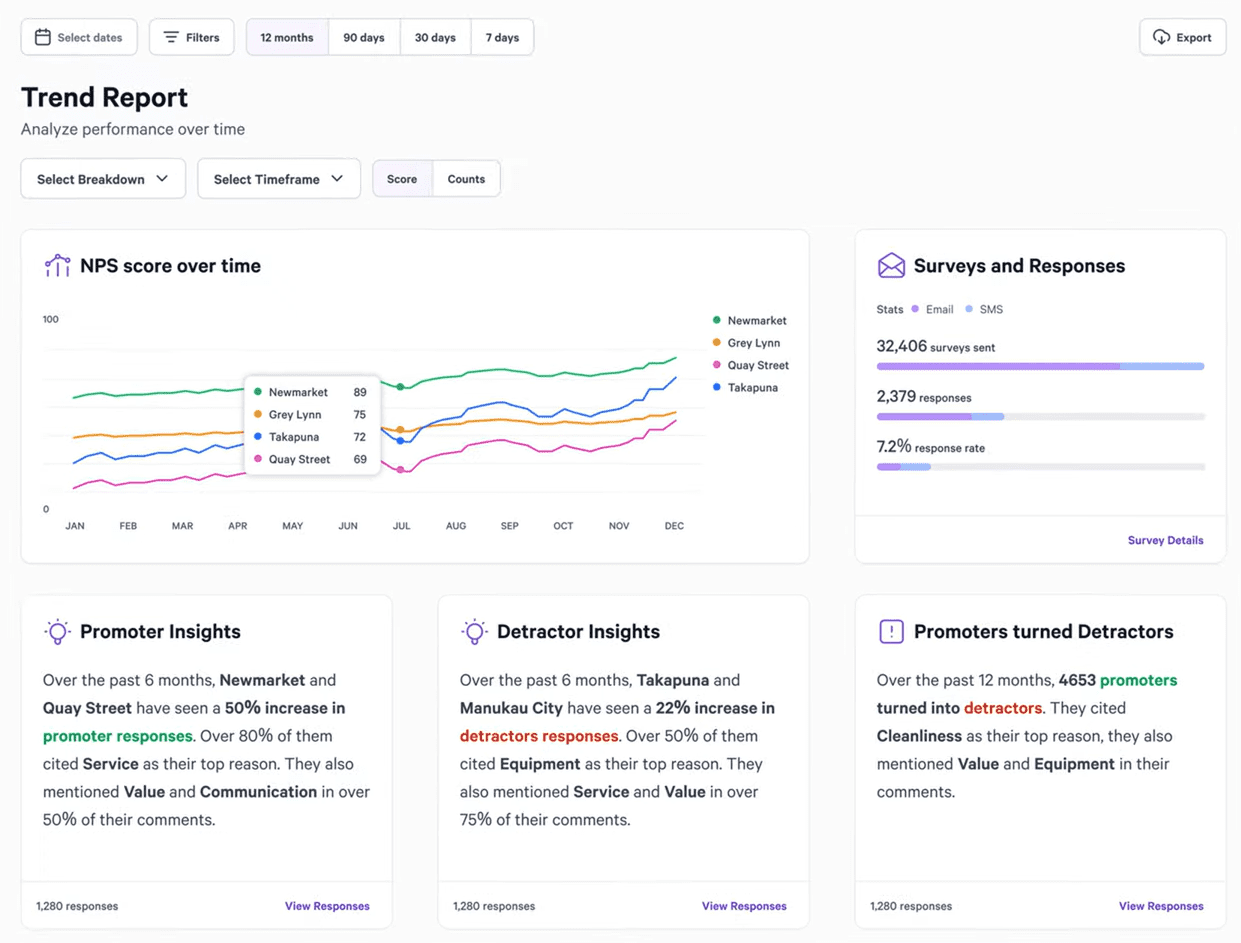Expand the Select Timeframe dropdown
This screenshot has width=1241, height=943.
coord(278,178)
